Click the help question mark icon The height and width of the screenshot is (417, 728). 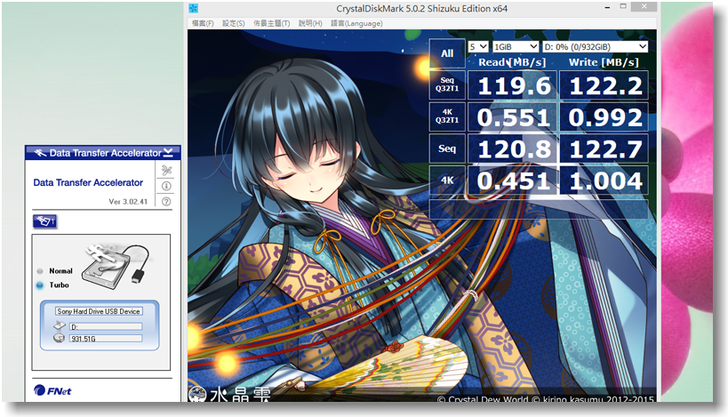coord(166,201)
